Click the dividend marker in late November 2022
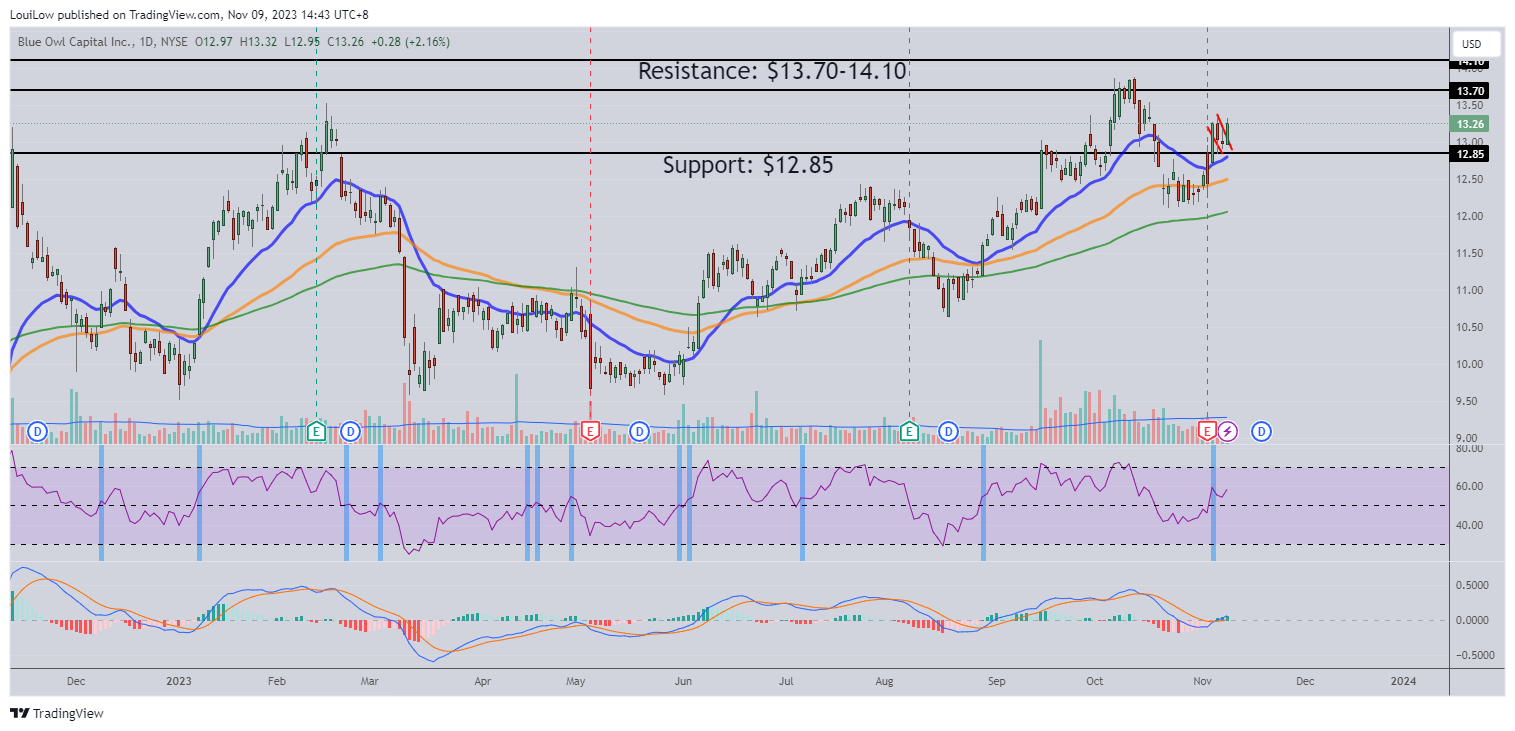This screenshot has height=731, width=1515. (37, 431)
